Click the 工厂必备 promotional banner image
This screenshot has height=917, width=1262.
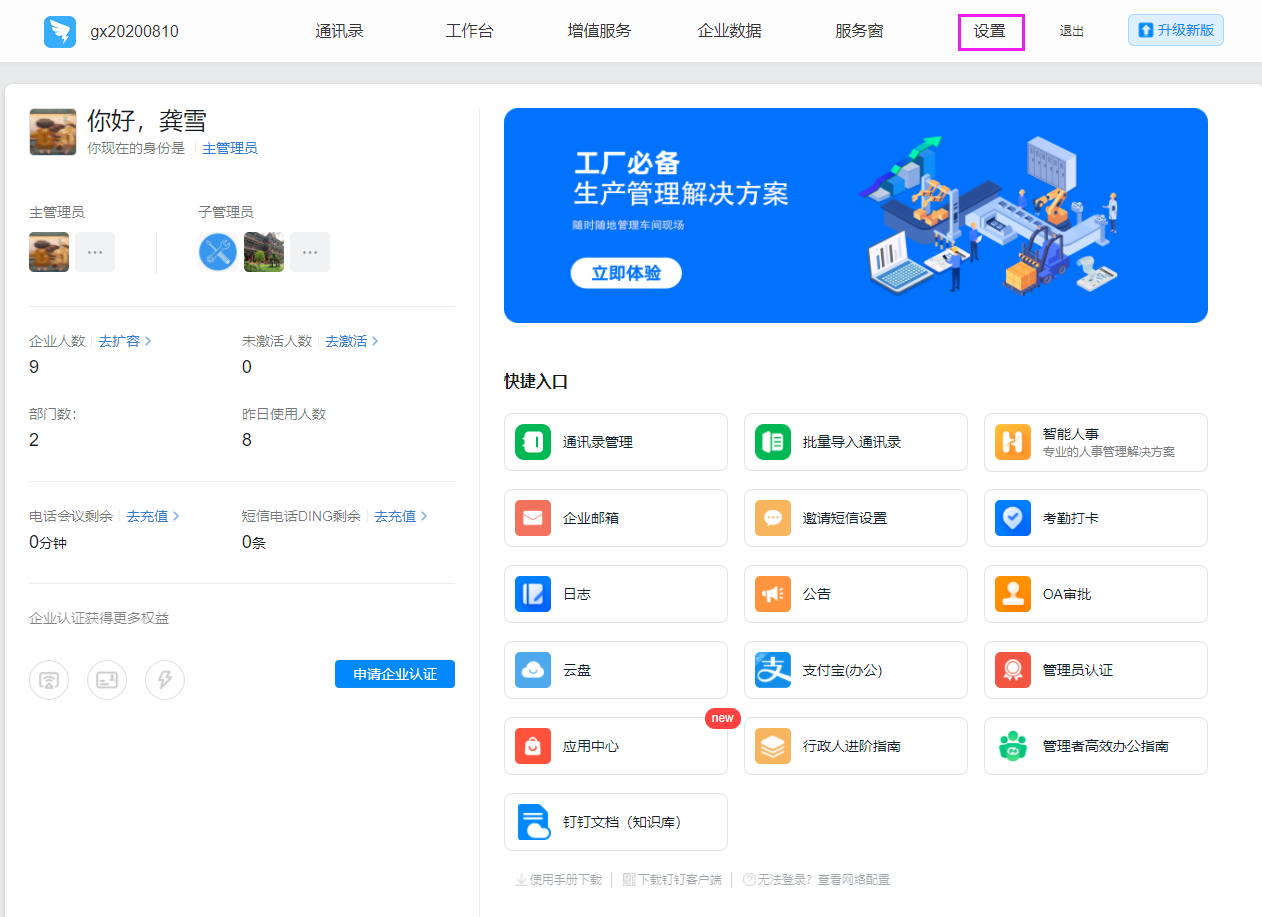[x=856, y=215]
